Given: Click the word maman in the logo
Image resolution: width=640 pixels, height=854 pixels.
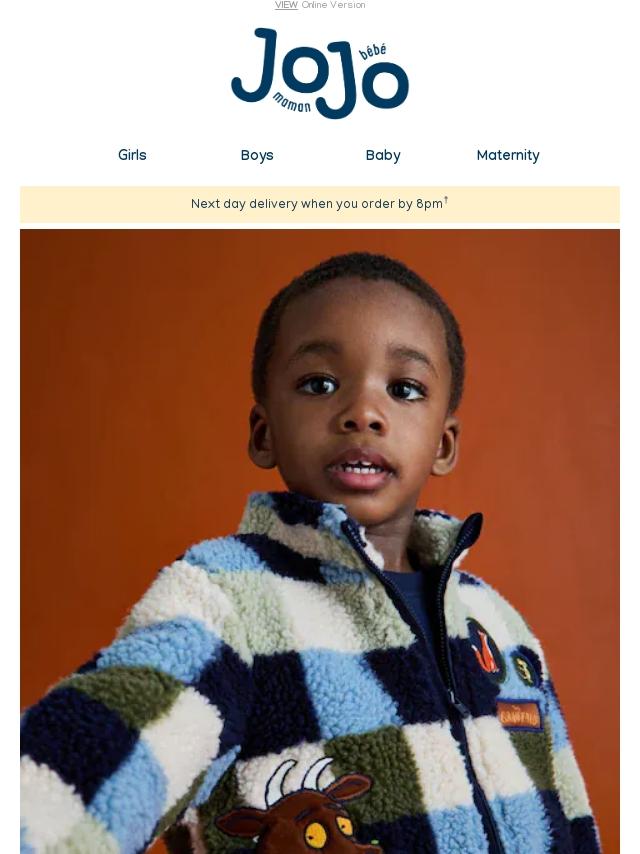Looking at the screenshot, I should [x=291, y=102].
